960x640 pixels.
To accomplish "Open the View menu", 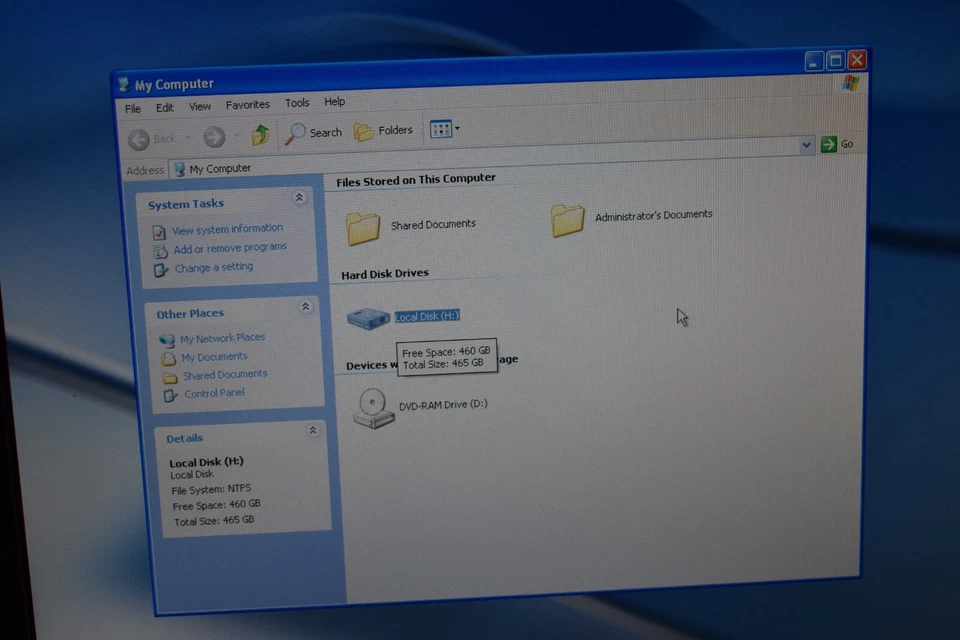I will click(x=199, y=105).
